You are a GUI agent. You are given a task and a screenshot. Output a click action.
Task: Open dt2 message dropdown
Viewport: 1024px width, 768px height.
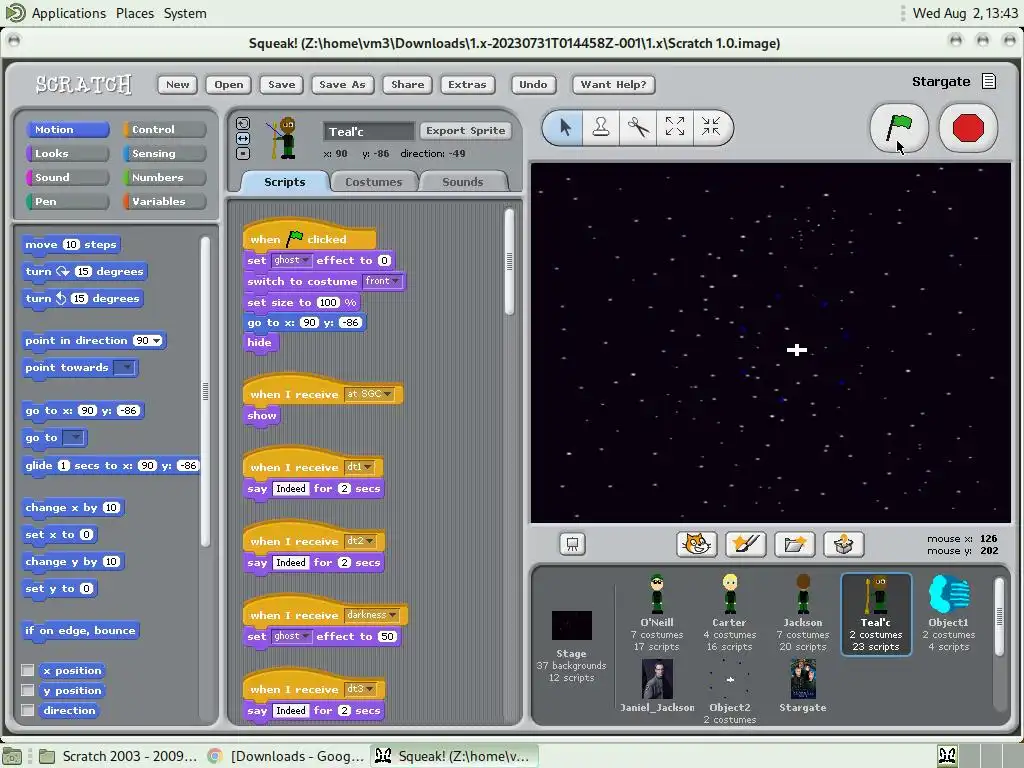pyautogui.click(x=360, y=541)
